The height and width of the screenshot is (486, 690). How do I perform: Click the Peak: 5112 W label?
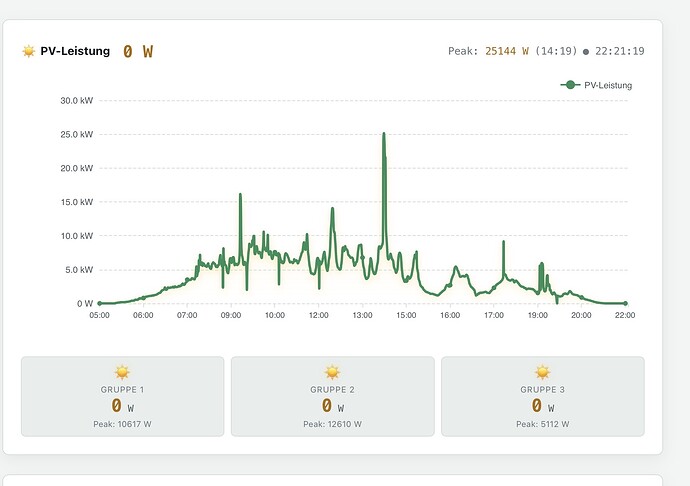[543, 424]
